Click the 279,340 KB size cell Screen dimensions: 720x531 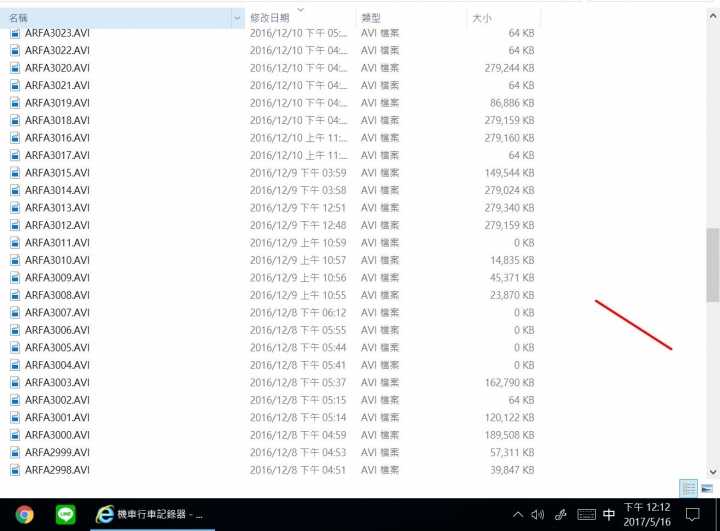[x=509, y=208]
